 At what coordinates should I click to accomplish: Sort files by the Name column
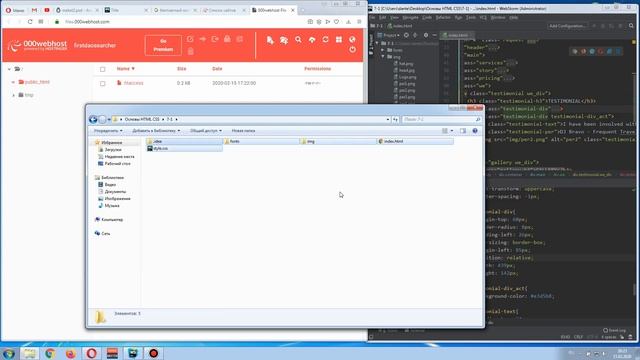click(x=125, y=69)
